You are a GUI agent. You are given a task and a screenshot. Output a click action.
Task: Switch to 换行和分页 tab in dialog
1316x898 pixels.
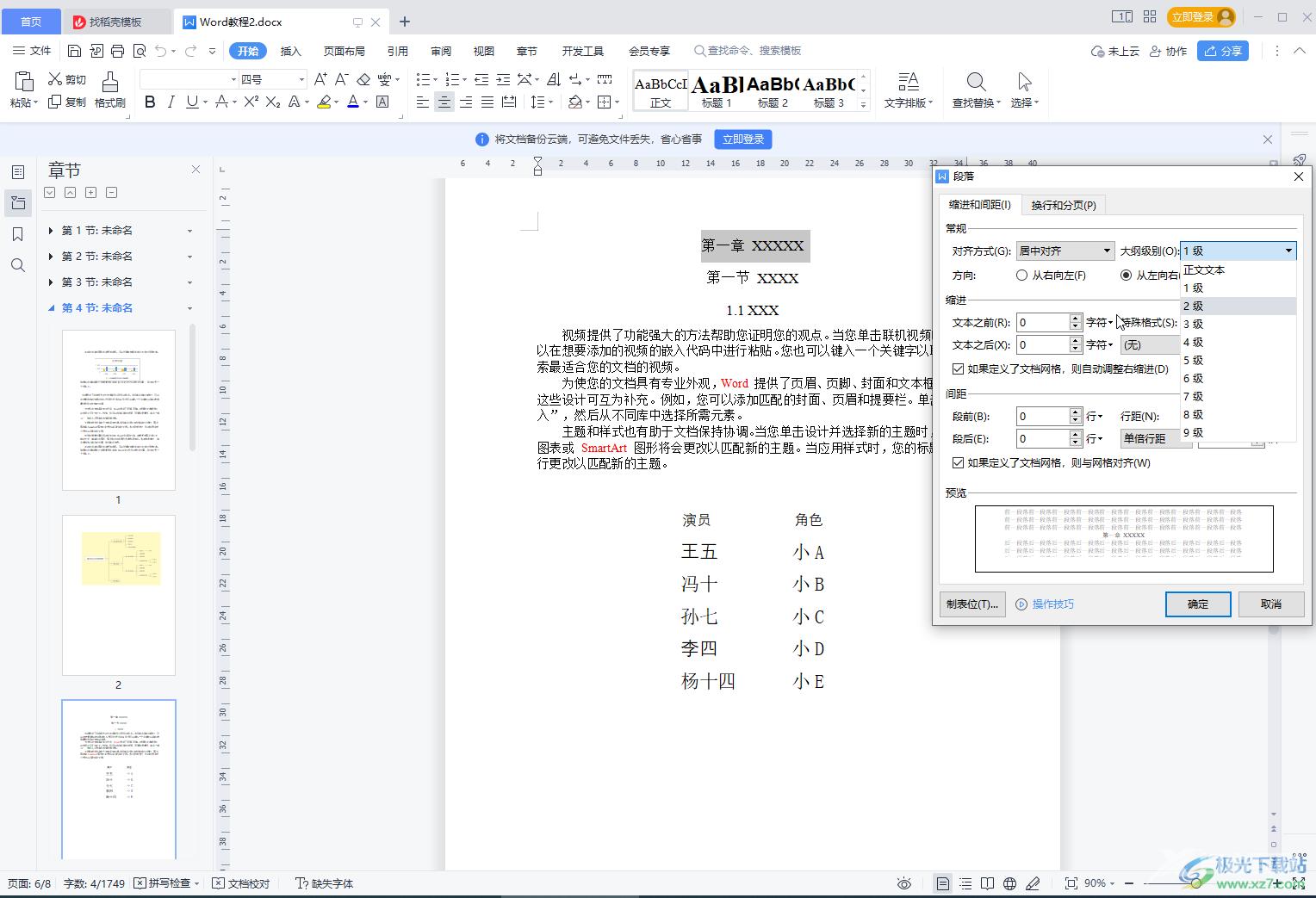tap(1064, 205)
